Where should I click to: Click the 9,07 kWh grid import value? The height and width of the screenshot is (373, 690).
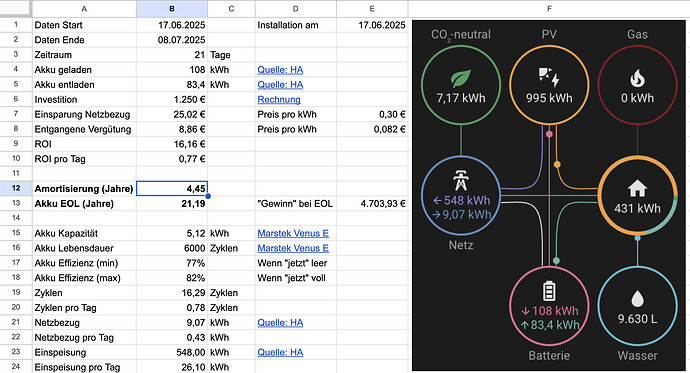coord(461,215)
